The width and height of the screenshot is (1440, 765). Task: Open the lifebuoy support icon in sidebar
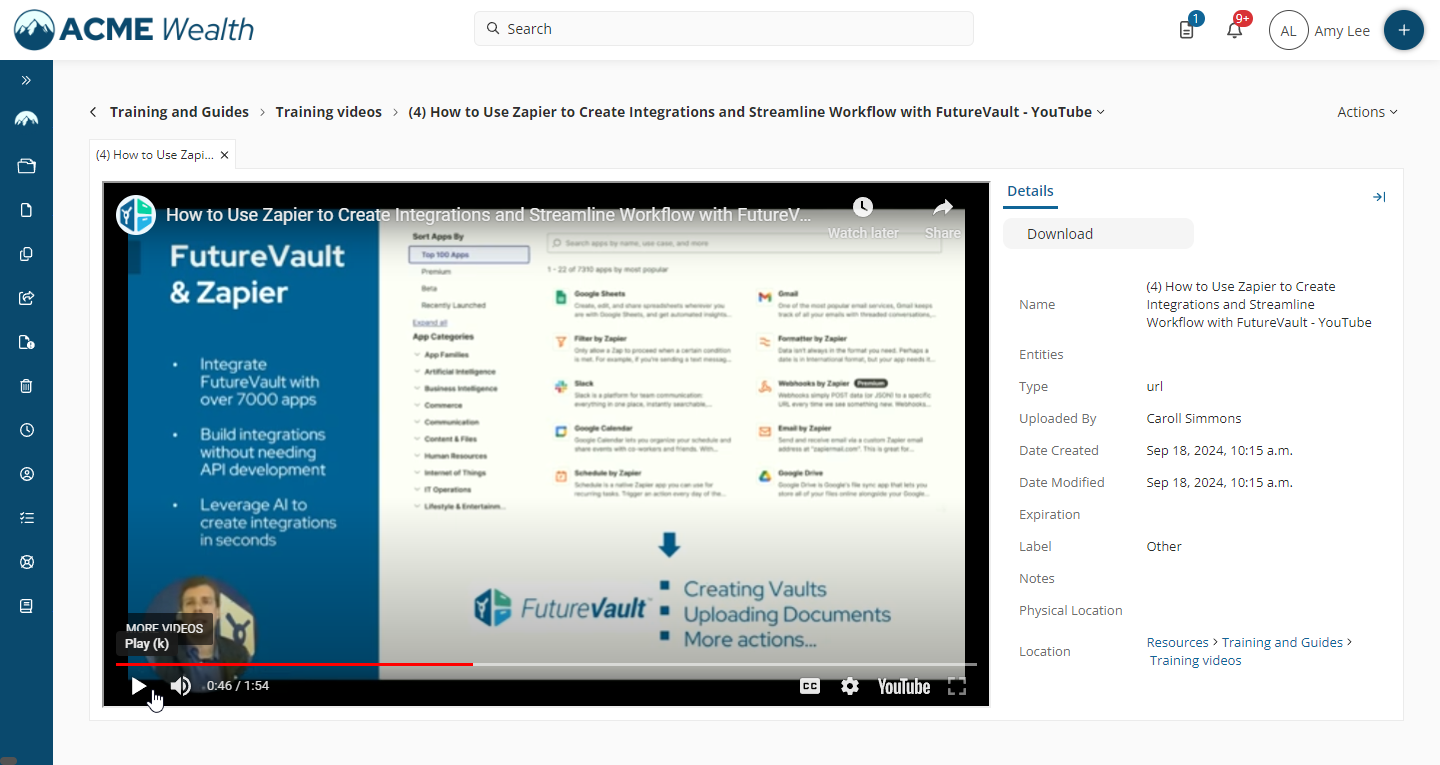tap(26, 562)
